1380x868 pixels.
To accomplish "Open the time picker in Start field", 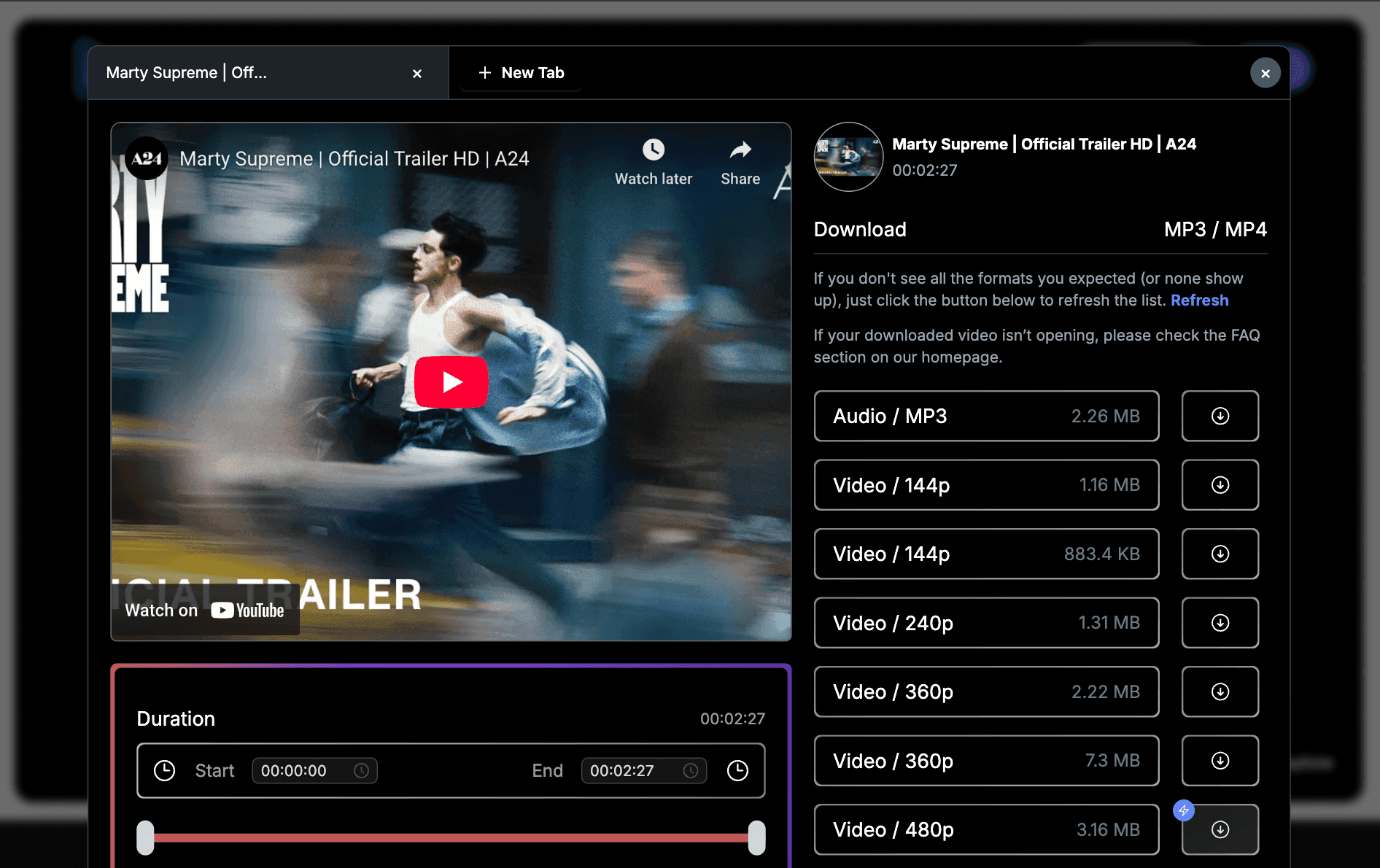I will (x=362, y=771).
